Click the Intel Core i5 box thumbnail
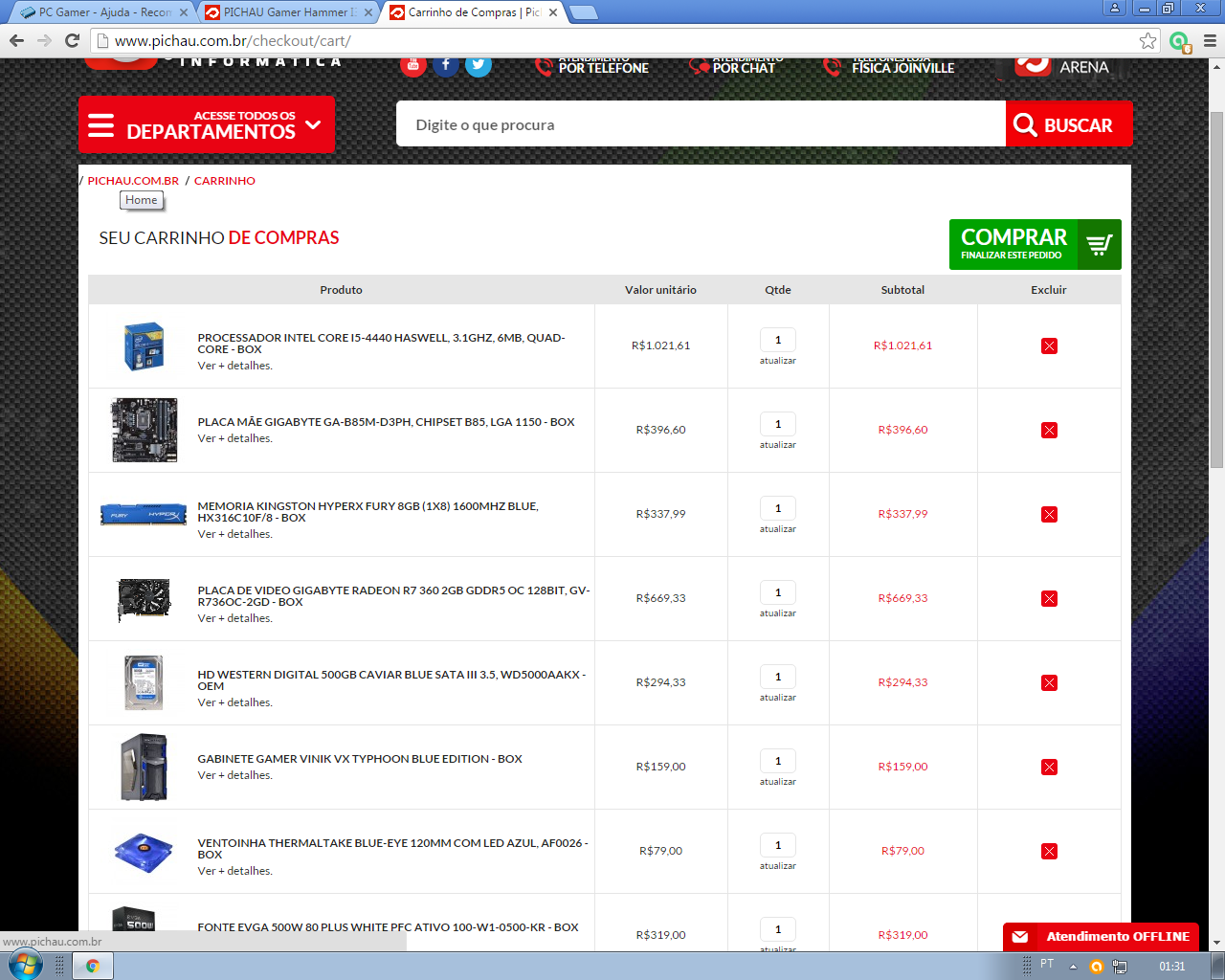This screenshot has height=980, width=1225. 145,345
